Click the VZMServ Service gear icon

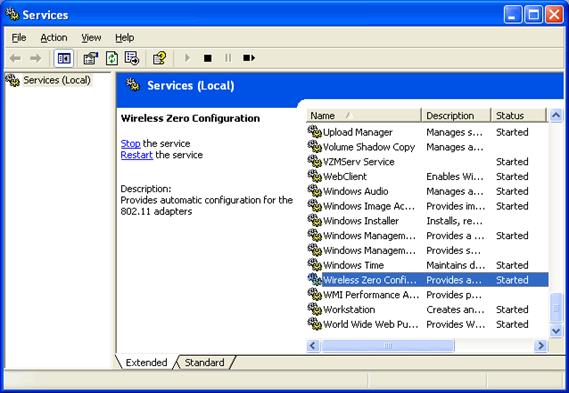pos(315,161)
